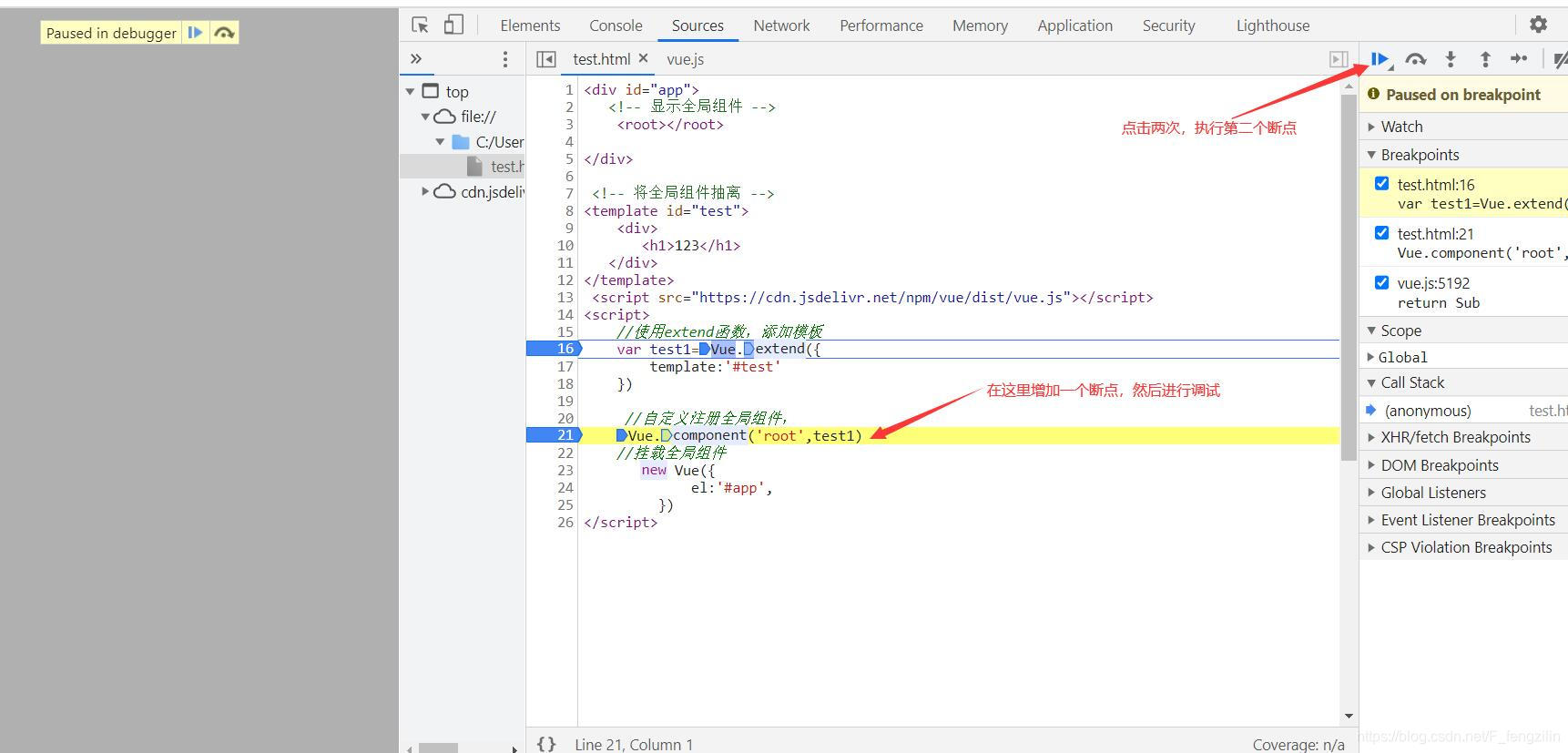This screenshot has height=753, width=1568.
Task: Select the test.html file icon in tree
Action: click(474, 166)
